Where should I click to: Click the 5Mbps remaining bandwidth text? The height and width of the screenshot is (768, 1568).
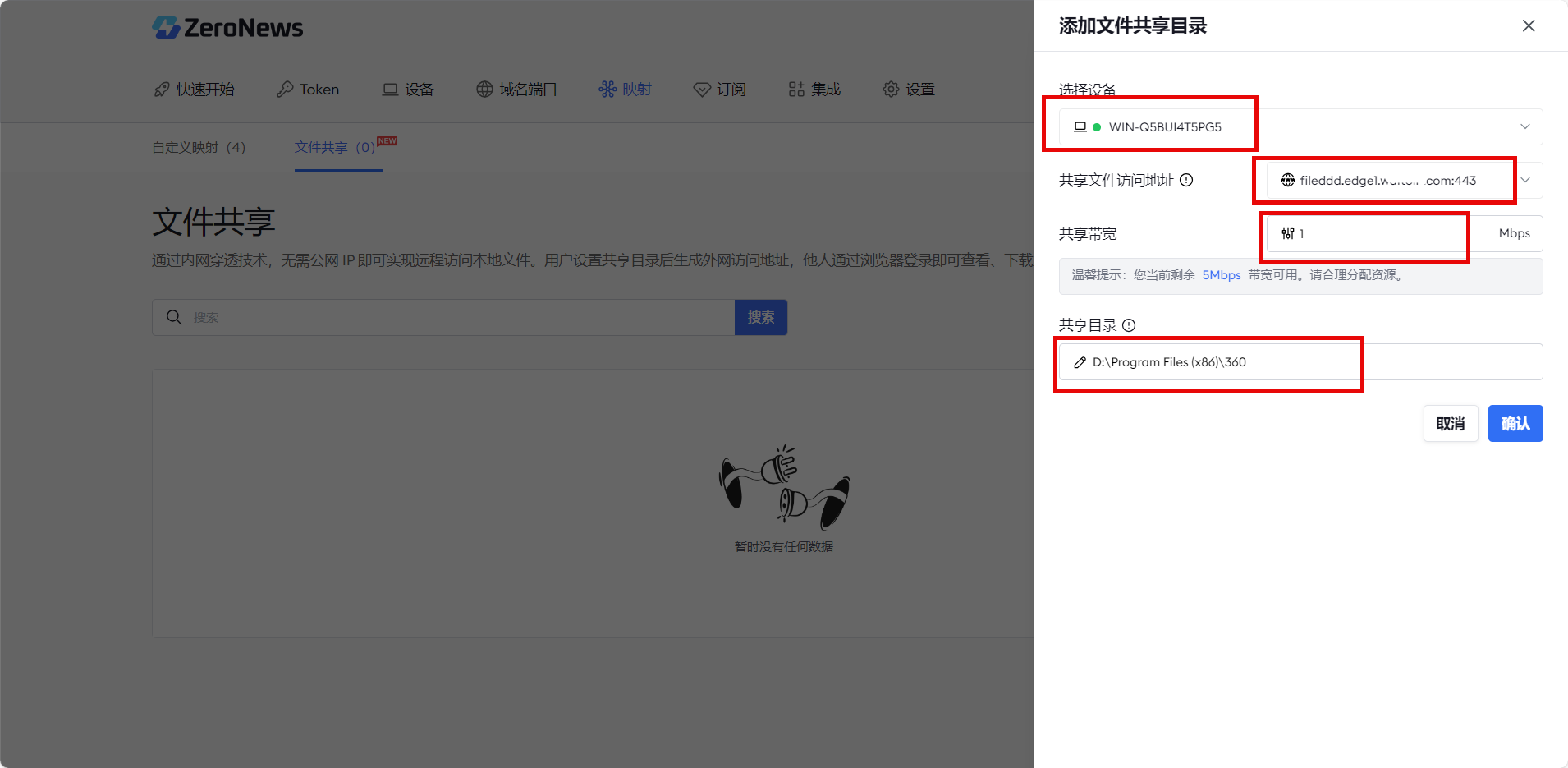(x=1222, y=275)
